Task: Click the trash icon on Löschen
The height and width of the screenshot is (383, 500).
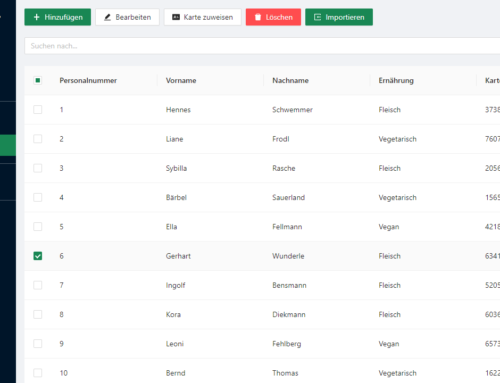Action: pos(258,17)
